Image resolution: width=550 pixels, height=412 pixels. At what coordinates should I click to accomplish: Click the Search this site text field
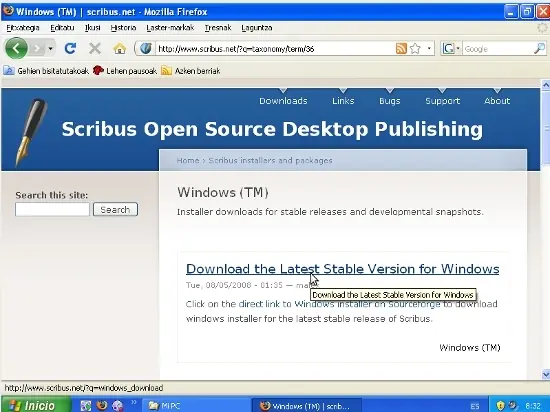point(52,209)
